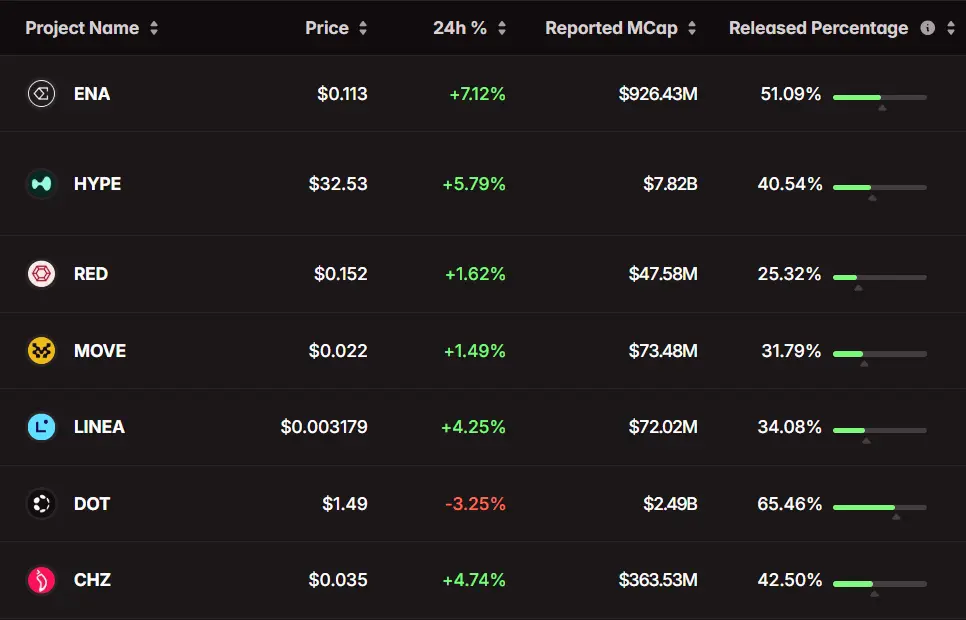
Task: Click ENA released percentage progress bar
Action: tap(879, 97)
